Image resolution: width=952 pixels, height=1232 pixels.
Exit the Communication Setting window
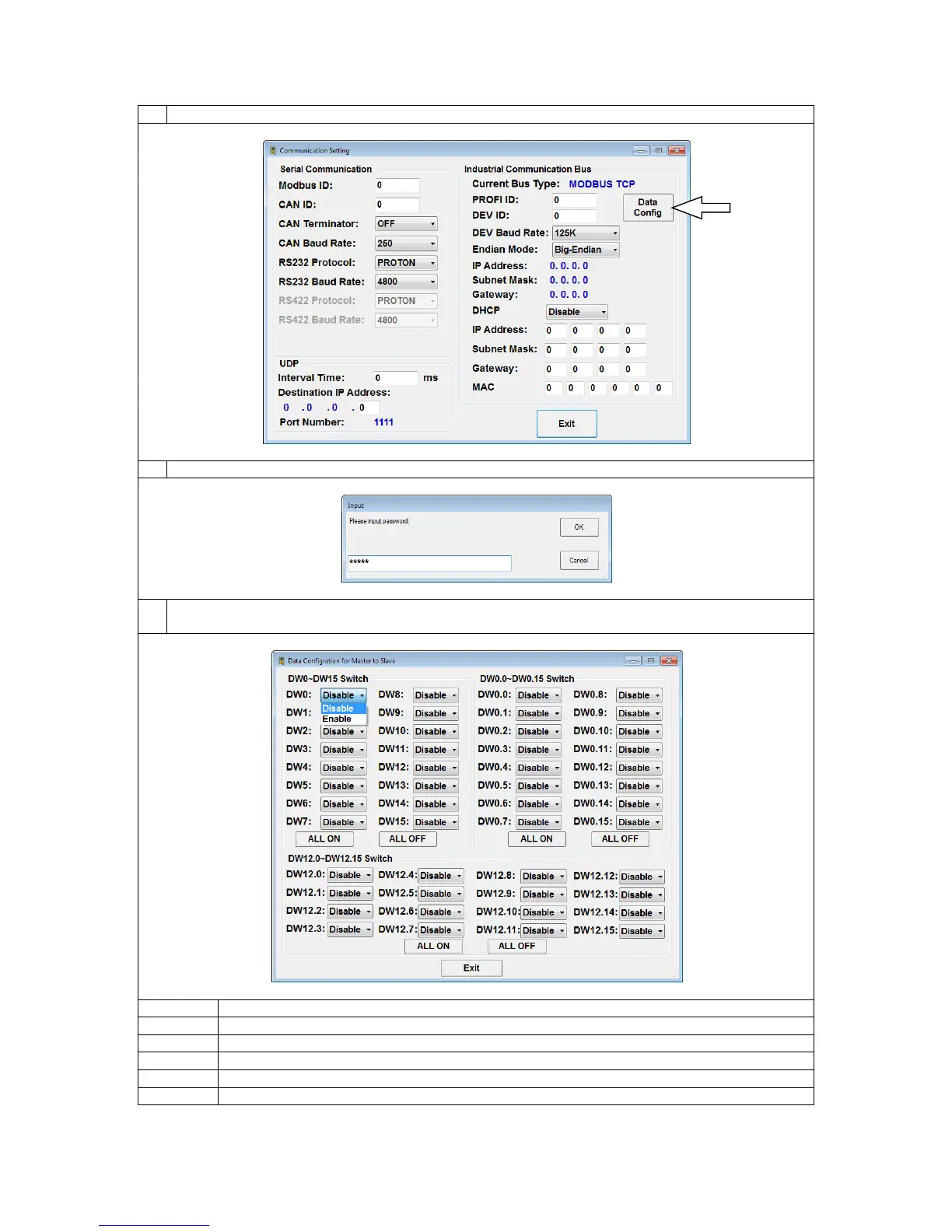[x=567, y=424]
